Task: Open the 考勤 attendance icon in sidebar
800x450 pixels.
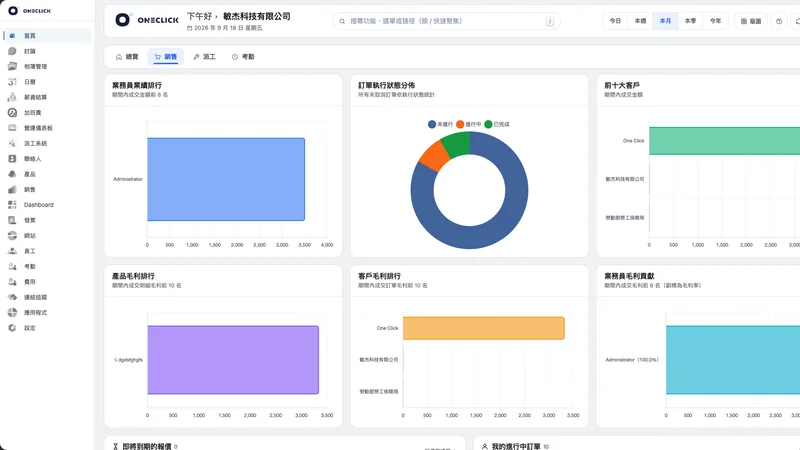Action: [x=12, y=266]
